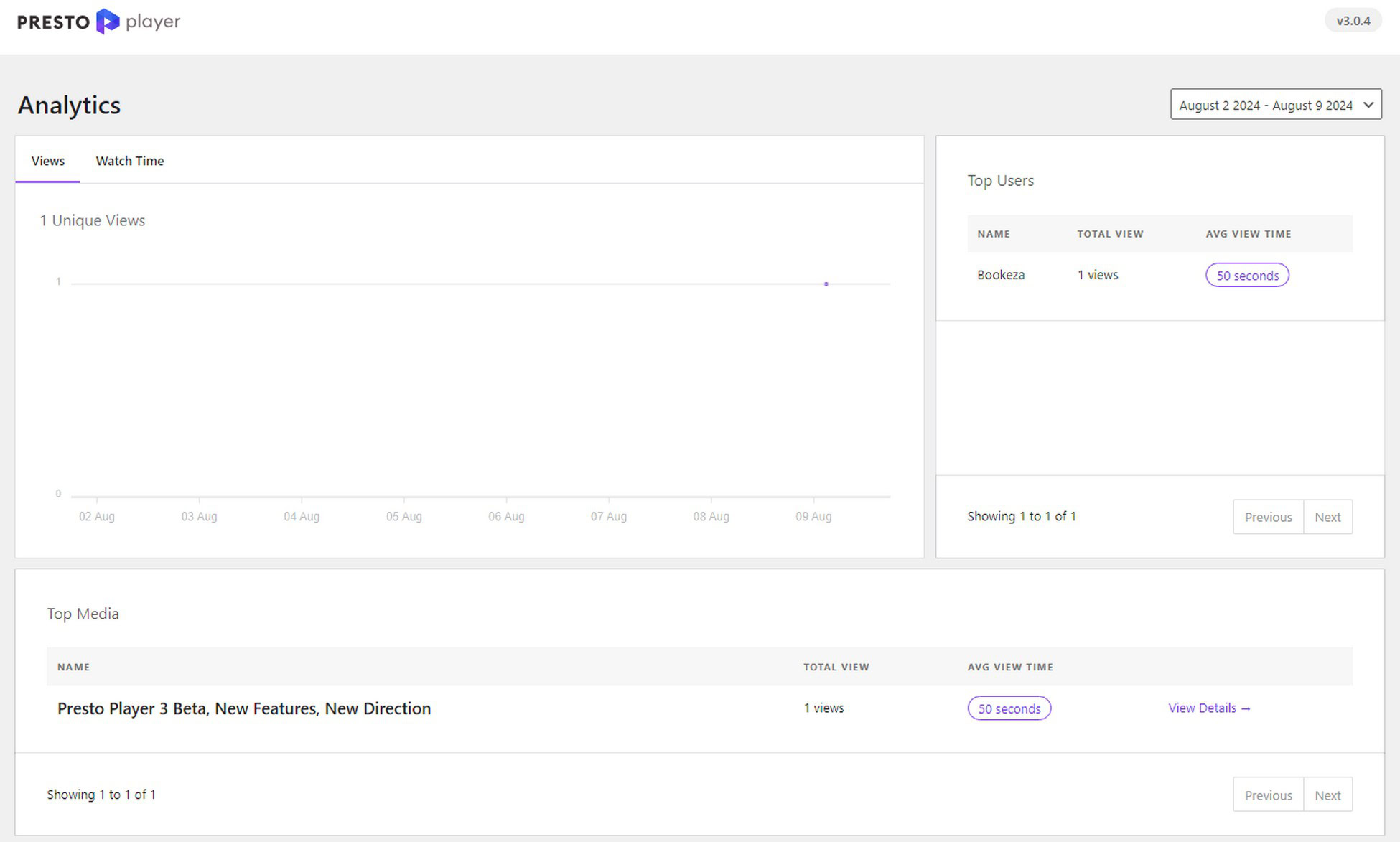Click Previous in Top Media pagination
This screenshot has height=842, width=1400.
pyautogui.click(x=1268, y=795)
